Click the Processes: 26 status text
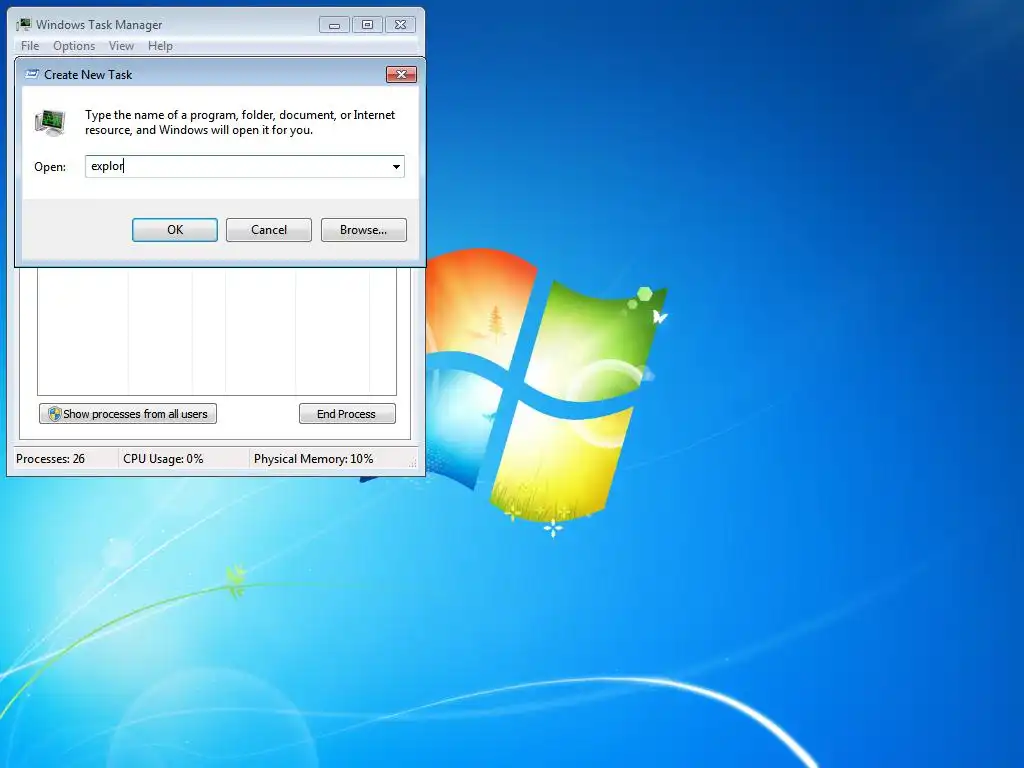 [x=50, y=459]
